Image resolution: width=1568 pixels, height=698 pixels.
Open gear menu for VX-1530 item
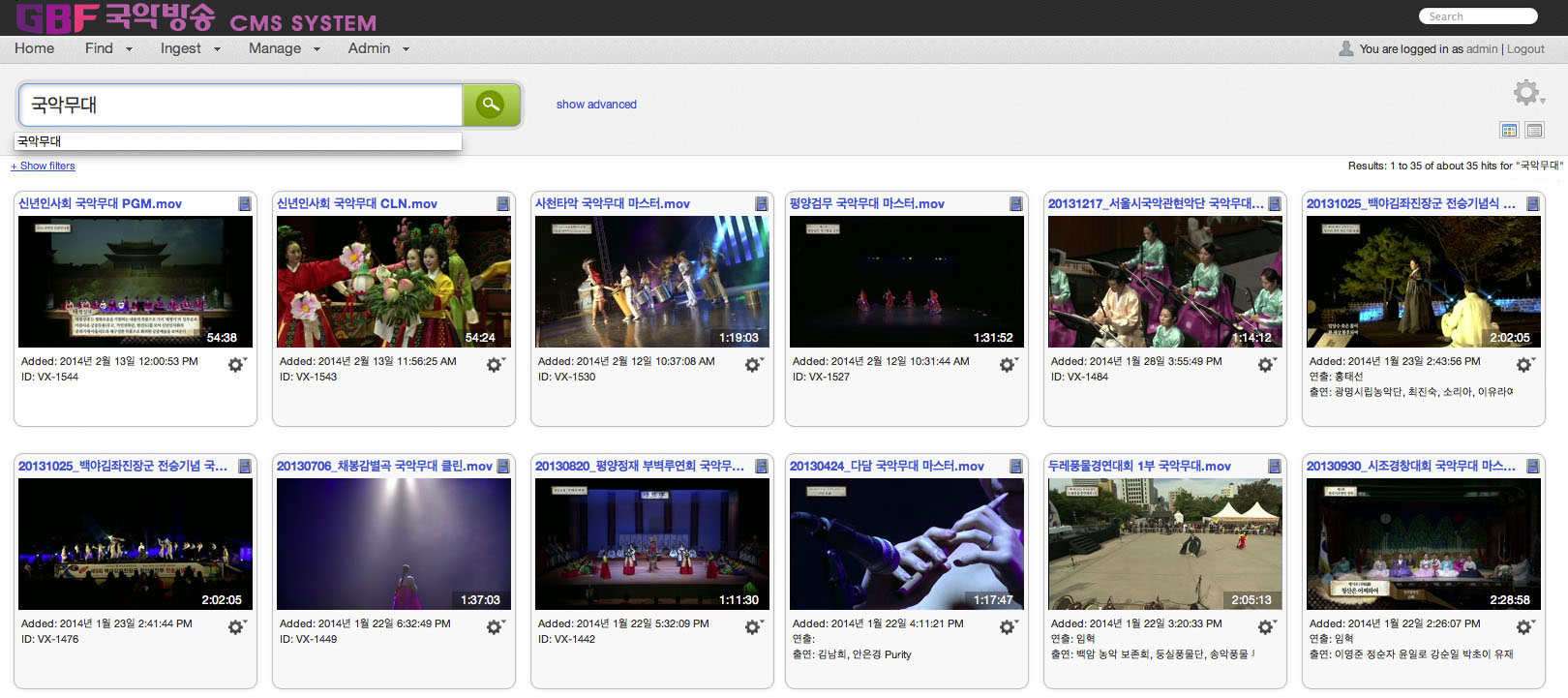point(753,365)
